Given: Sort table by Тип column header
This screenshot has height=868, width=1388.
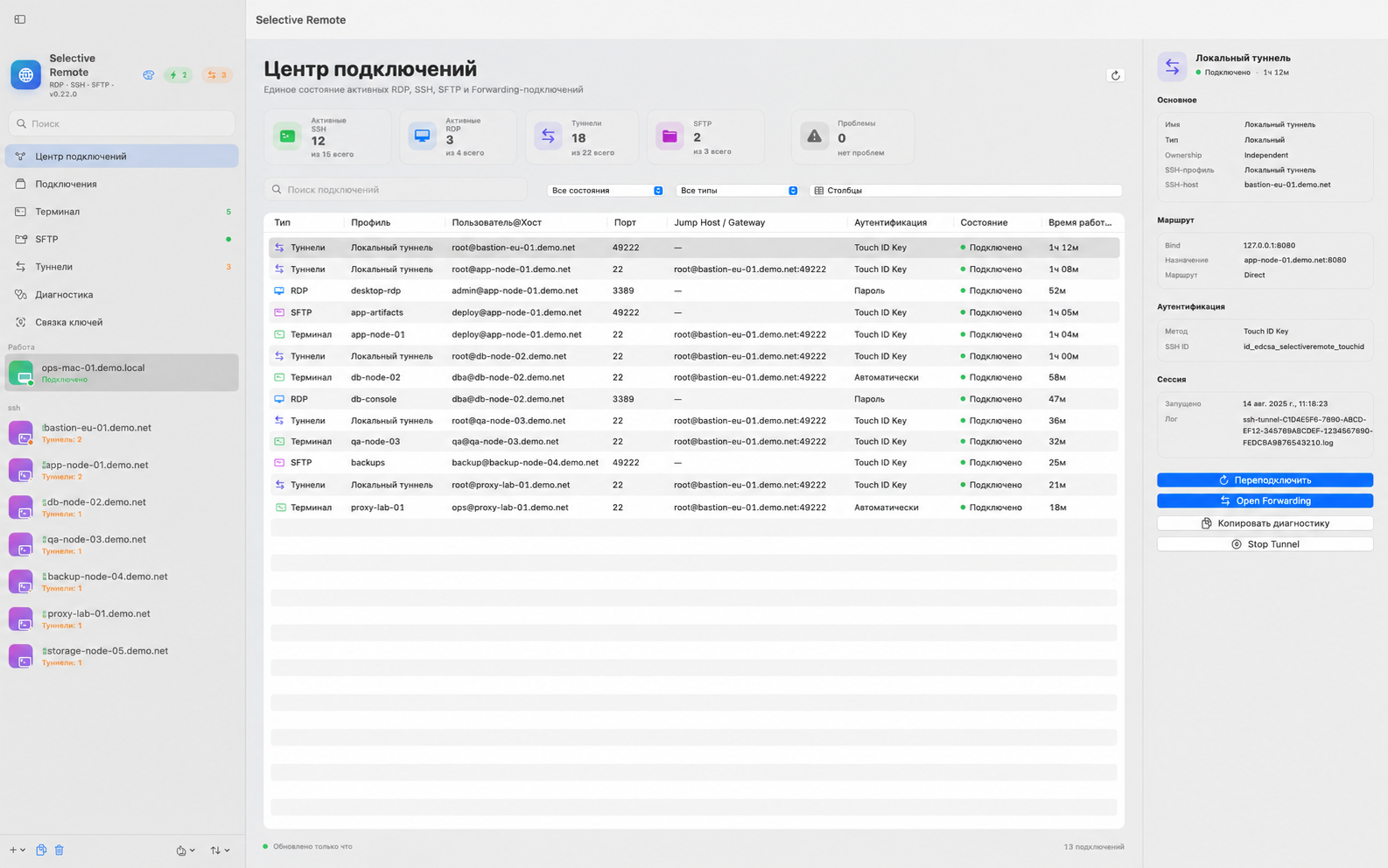Looking at the screenshot, I should [x=282, y=222].
